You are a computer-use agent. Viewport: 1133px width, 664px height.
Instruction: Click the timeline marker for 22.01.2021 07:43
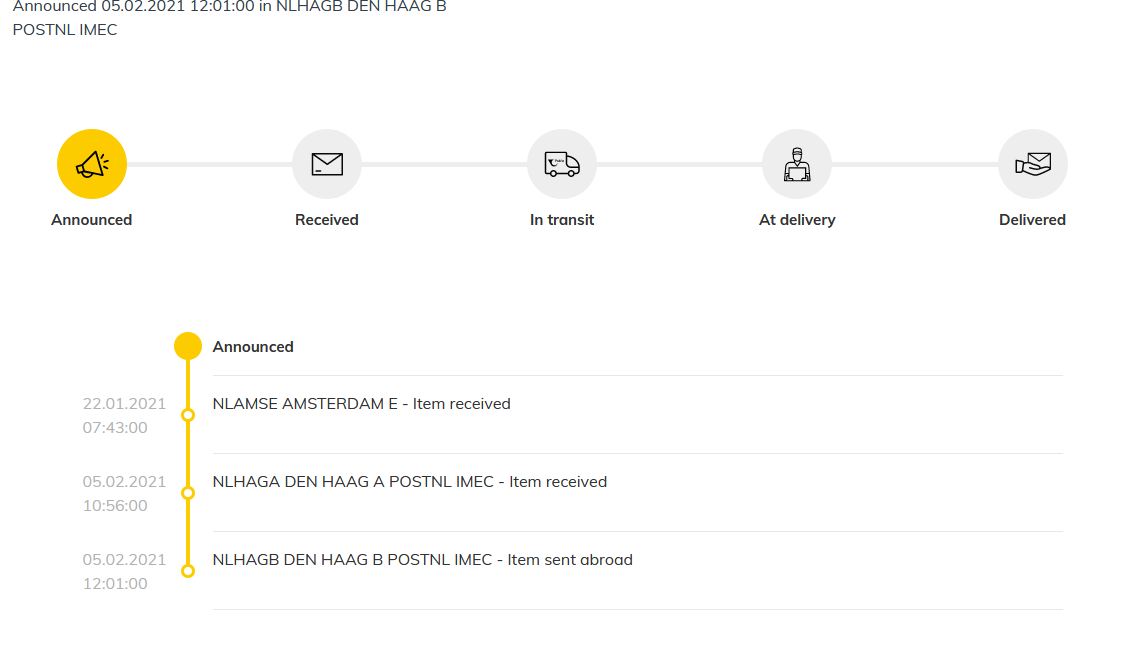point(188,415)
